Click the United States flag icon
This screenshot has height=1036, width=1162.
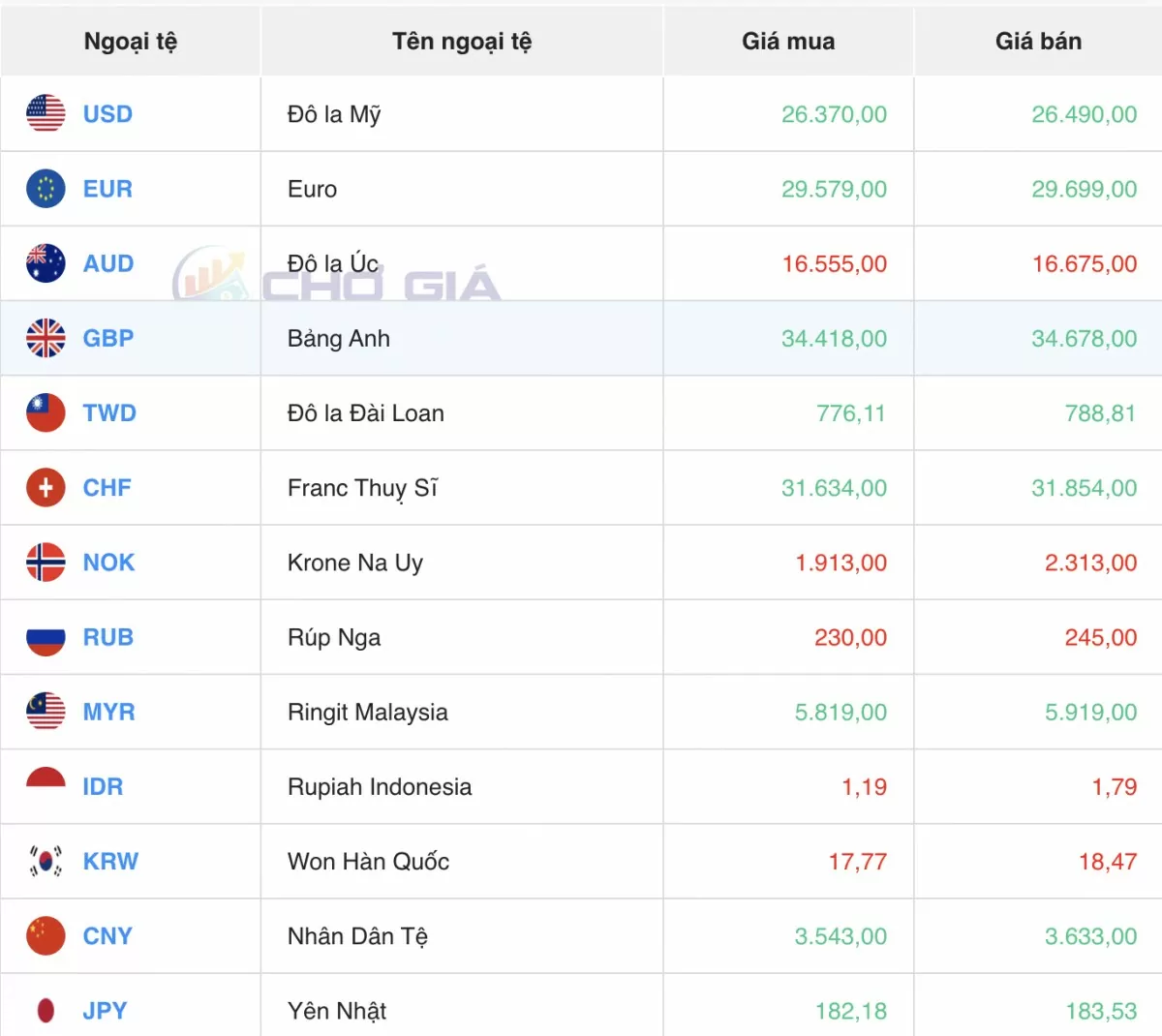pos(46,114)
